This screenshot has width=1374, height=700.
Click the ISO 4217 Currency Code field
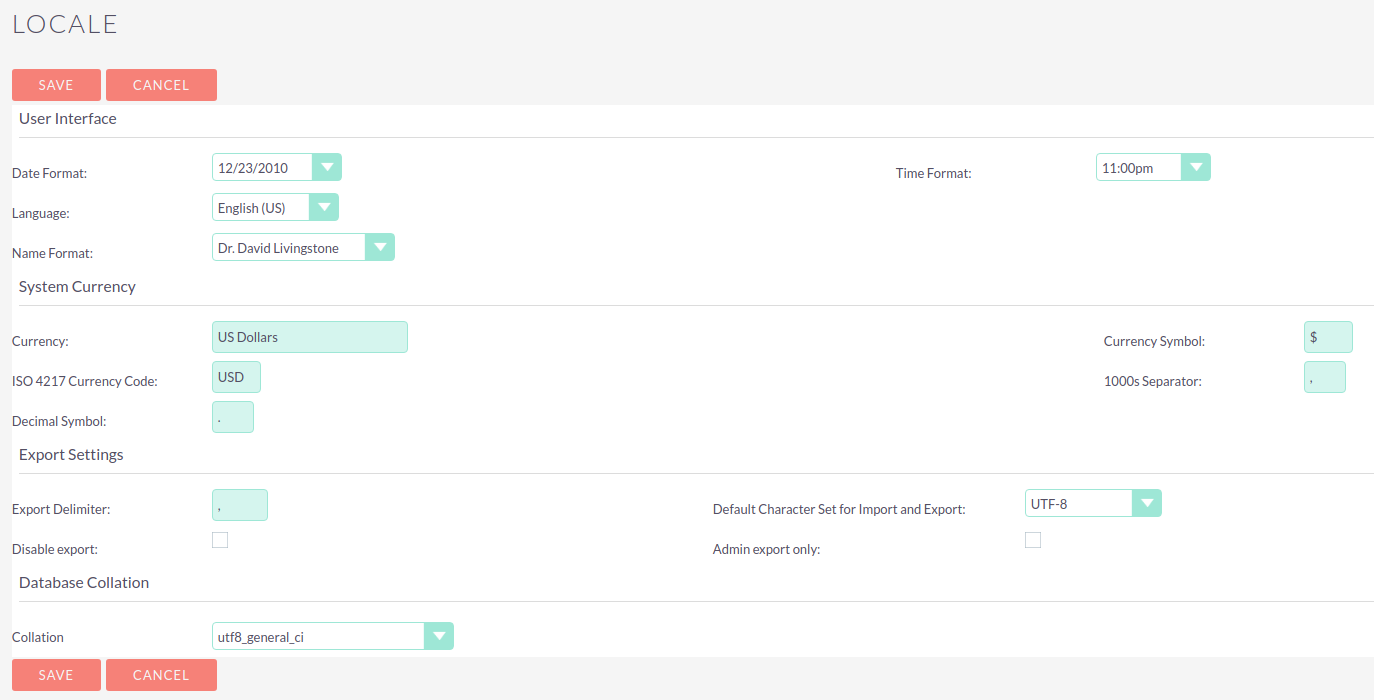pyautogui.click(x=236, y=377)
